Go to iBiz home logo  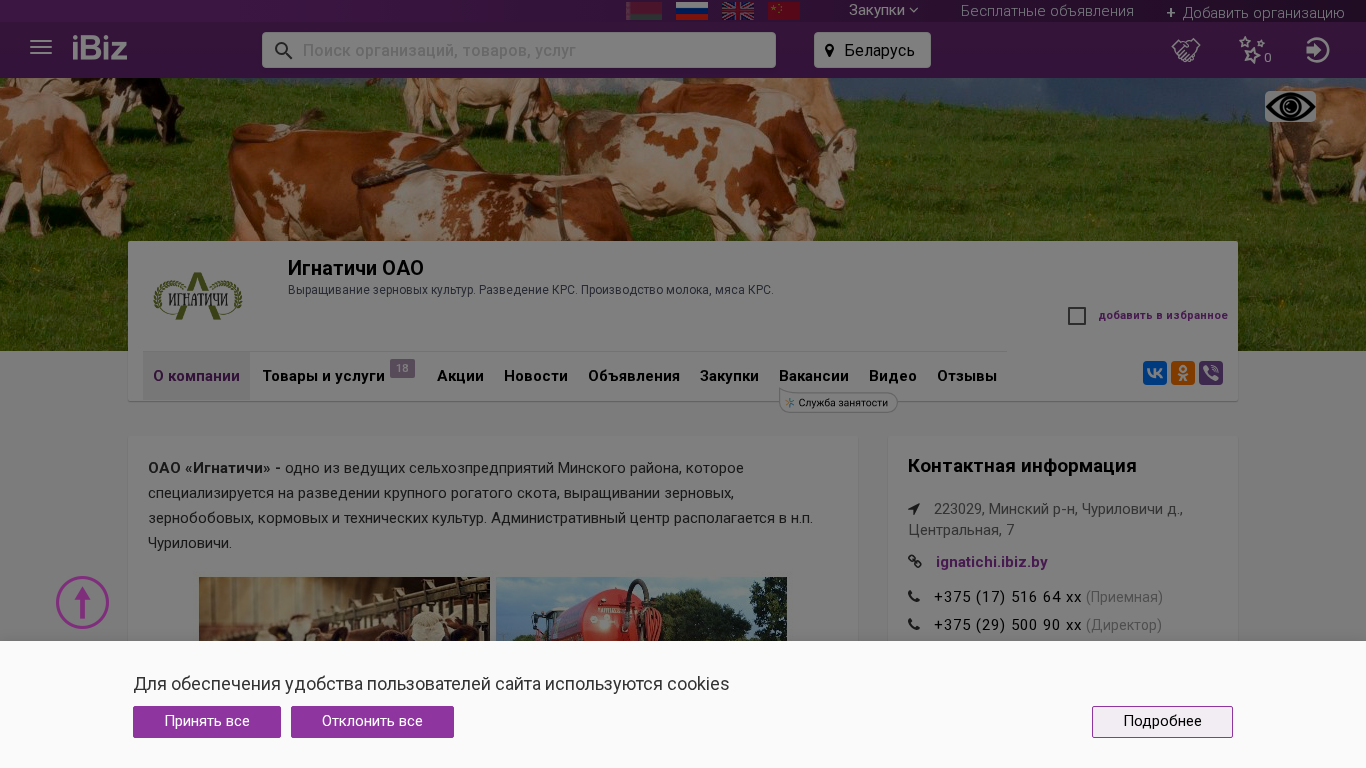tap(100, 48)
